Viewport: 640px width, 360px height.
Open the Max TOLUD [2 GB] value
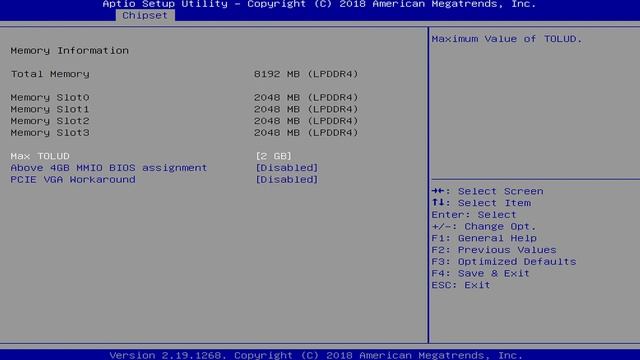pyautogui.click(x=273, y=156)
